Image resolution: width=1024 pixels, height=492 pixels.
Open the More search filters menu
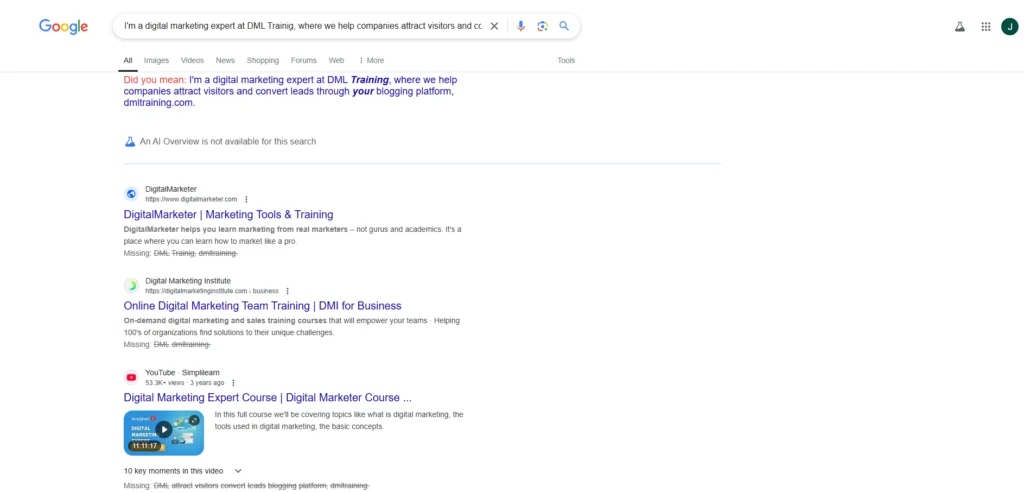tap(371, 60)
